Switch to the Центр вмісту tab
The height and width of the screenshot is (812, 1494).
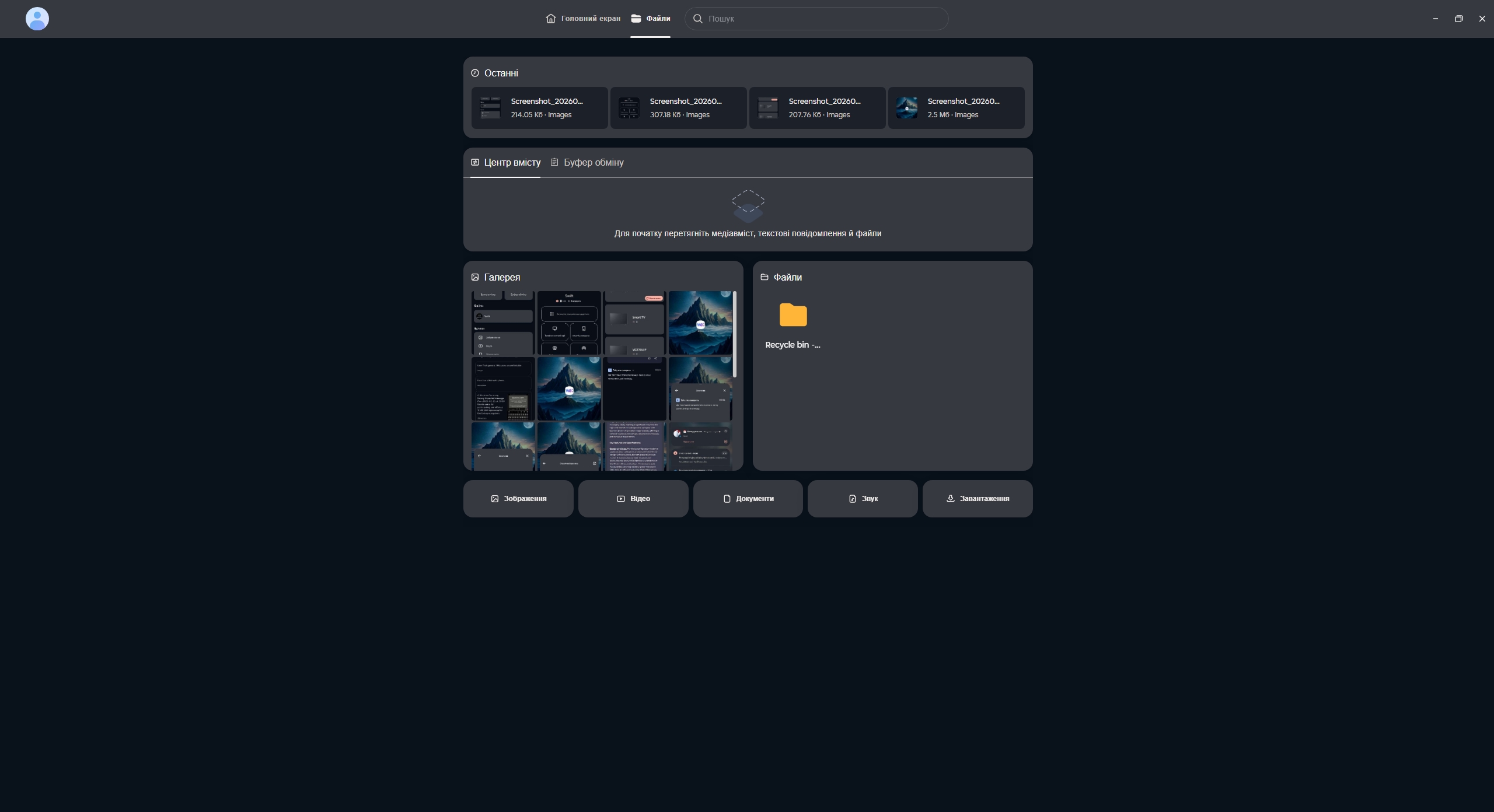pyautogui.click(x=505, y=162)
